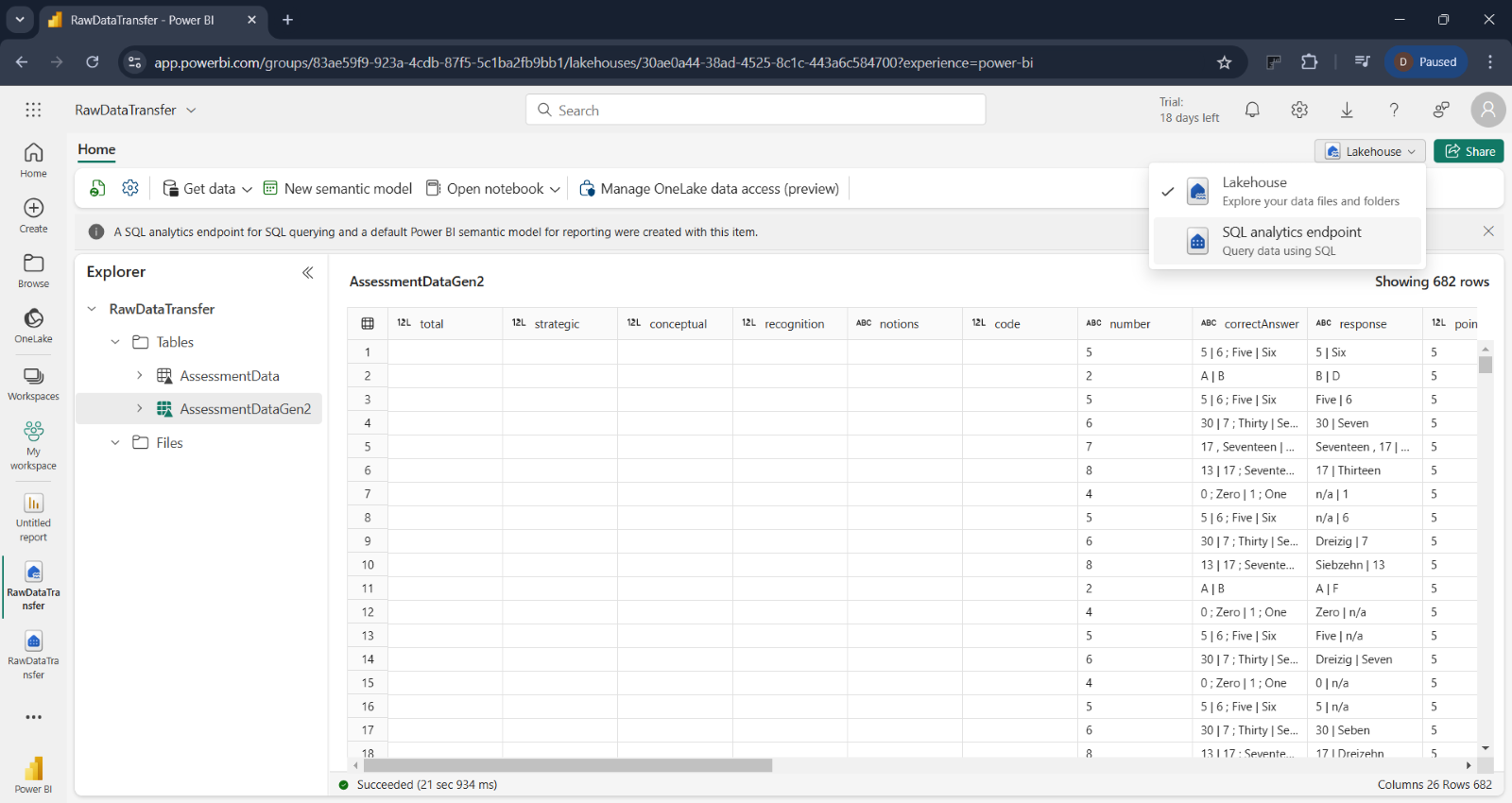Open the second RawDataTransfer nav item
1512x803 pixels.
(x=33, y=655)
